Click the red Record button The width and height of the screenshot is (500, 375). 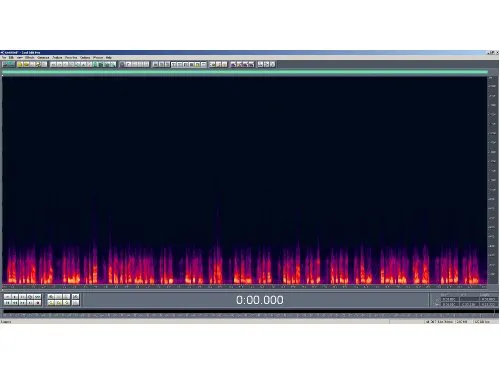point(38,303)
